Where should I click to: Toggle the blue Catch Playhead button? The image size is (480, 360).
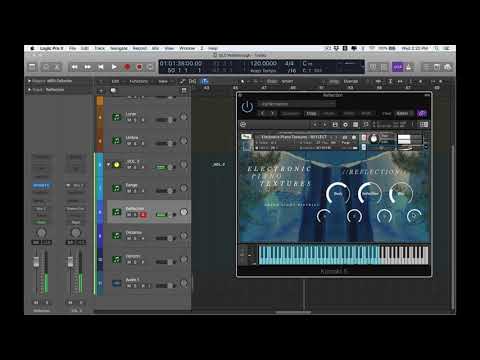pos(204,81)
